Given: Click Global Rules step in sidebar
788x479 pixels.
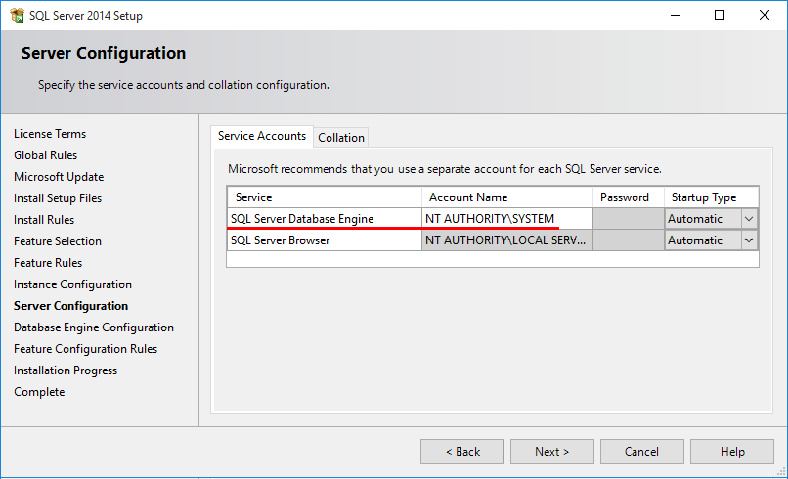Looking at the screenshot, I should 45,155.
